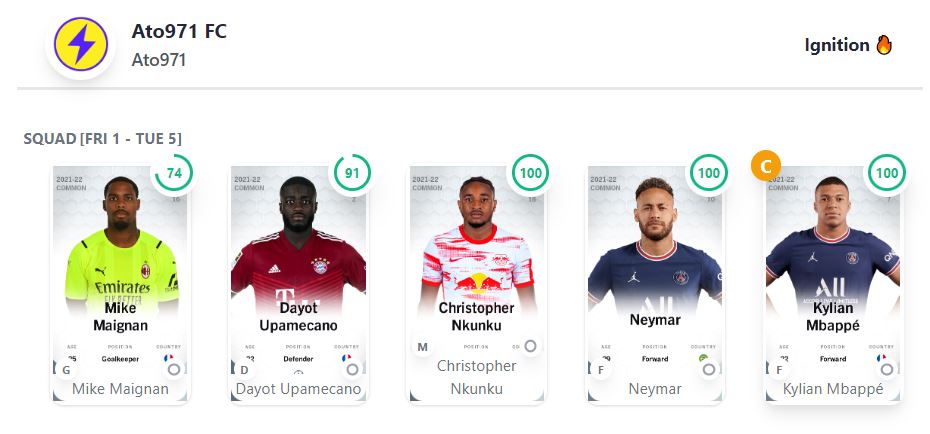Click the Ignition label
The height and width of the screenshot is (434, 930).
coord(836,45)
